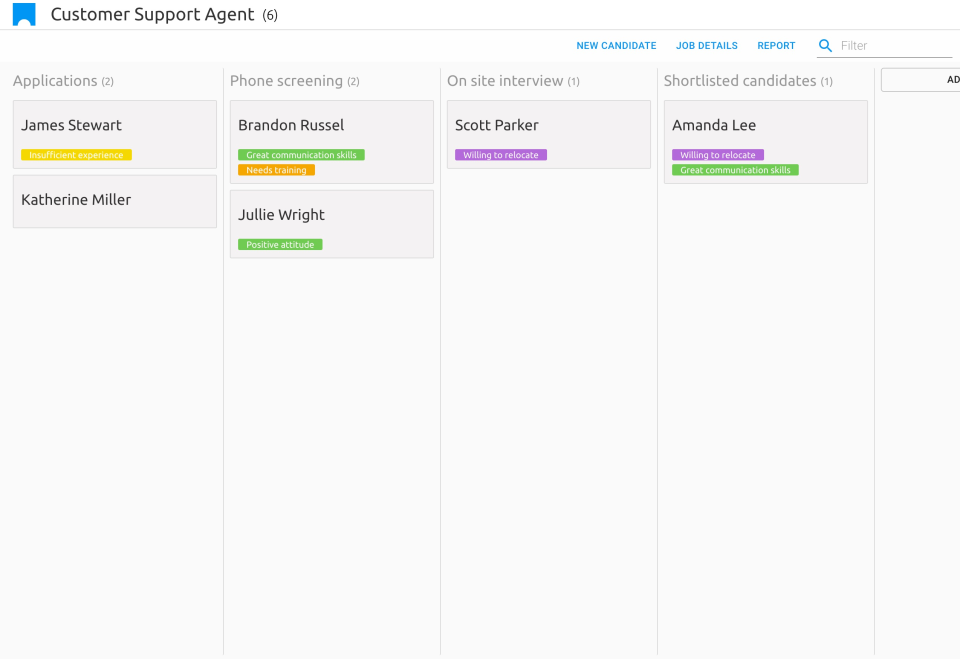
Task: Open Job Details page
Action: pos(706,46)
